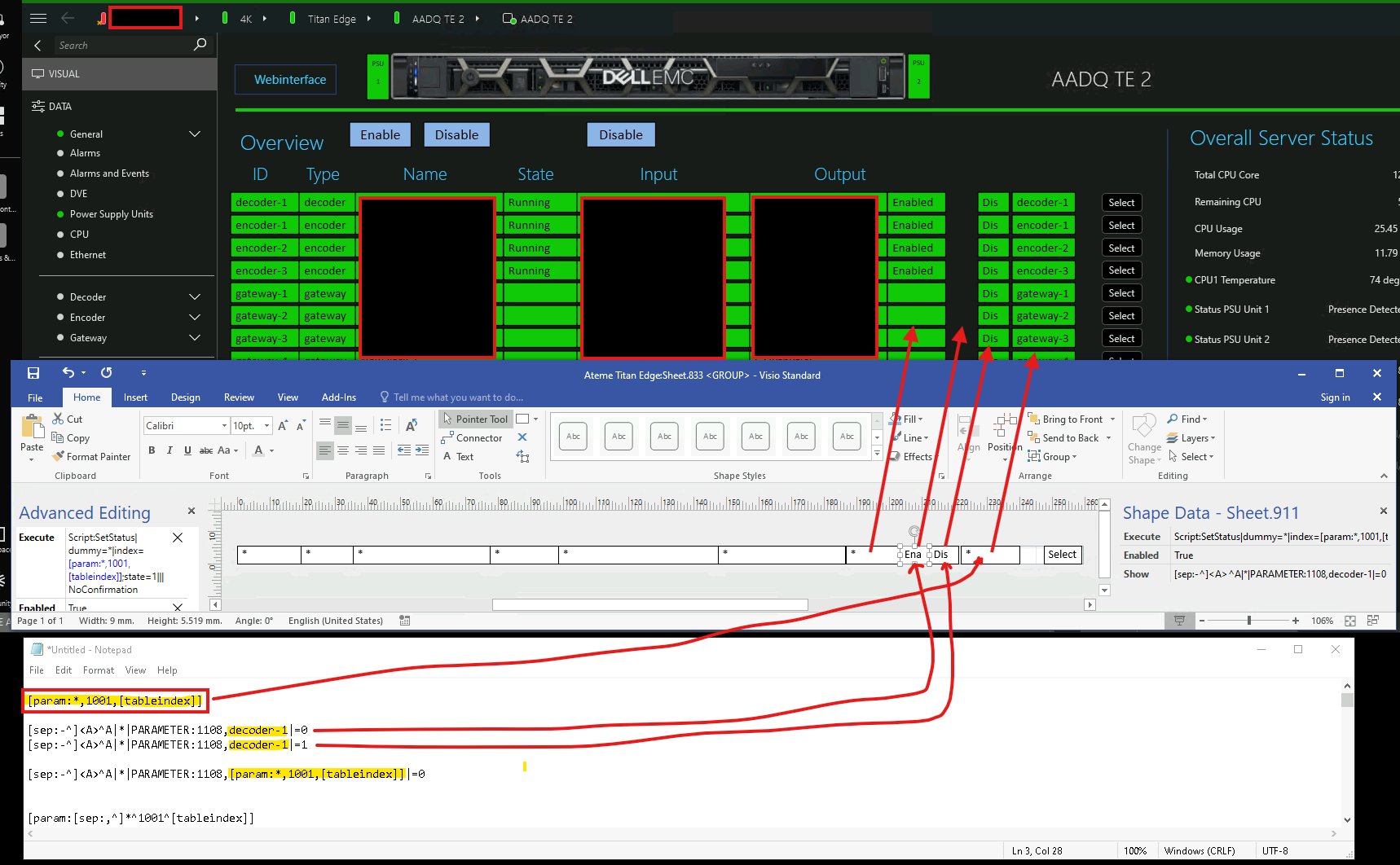
Task: Copy selection using Visio ribbon
Action: pyautogui.click(x=71, y=437)
